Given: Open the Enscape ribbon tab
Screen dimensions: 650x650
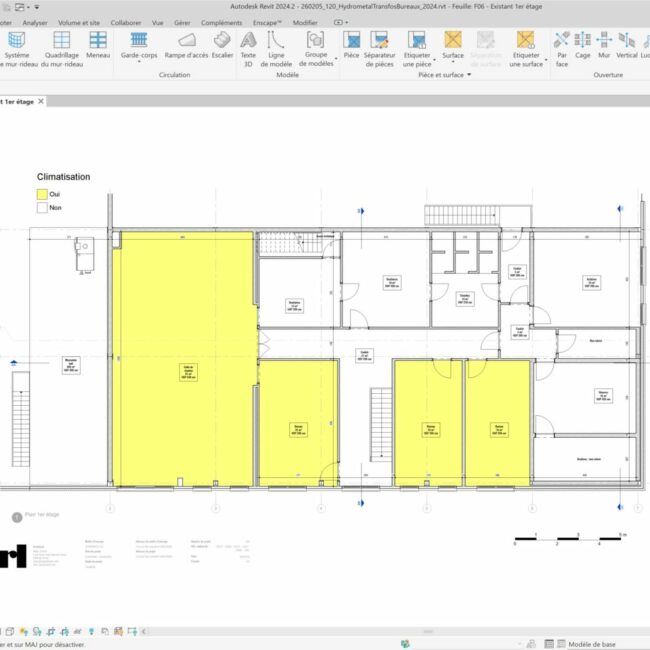Looking at the screenshot, I should click(x=267, y=23).
